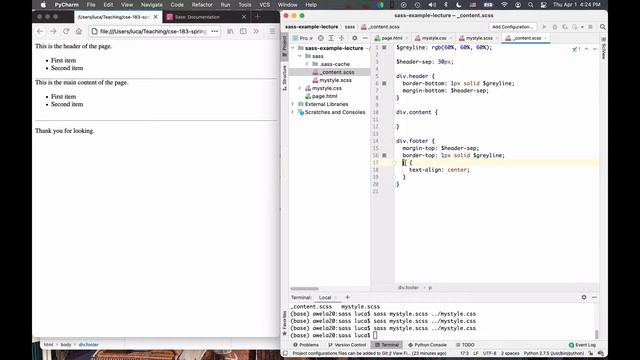Click Add Configuration button

[x=512, y=27]
